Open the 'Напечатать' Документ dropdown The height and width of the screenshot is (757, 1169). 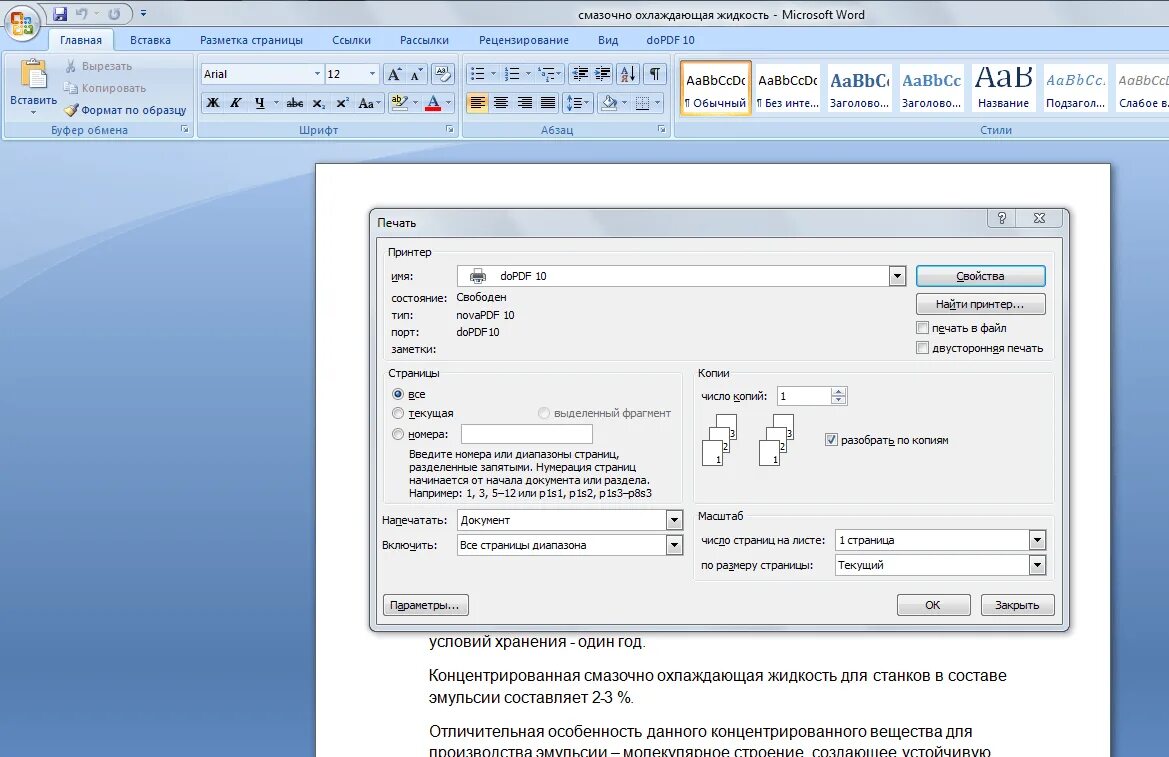[674, 520]
